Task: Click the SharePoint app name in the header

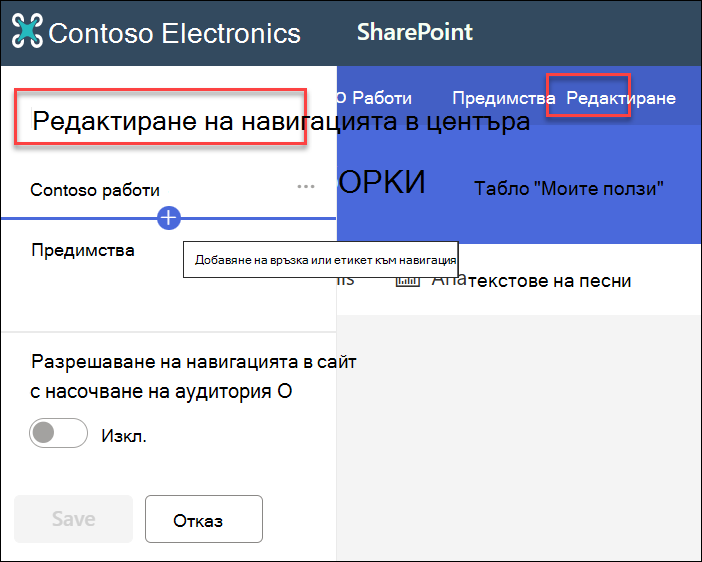Action: 415,32
